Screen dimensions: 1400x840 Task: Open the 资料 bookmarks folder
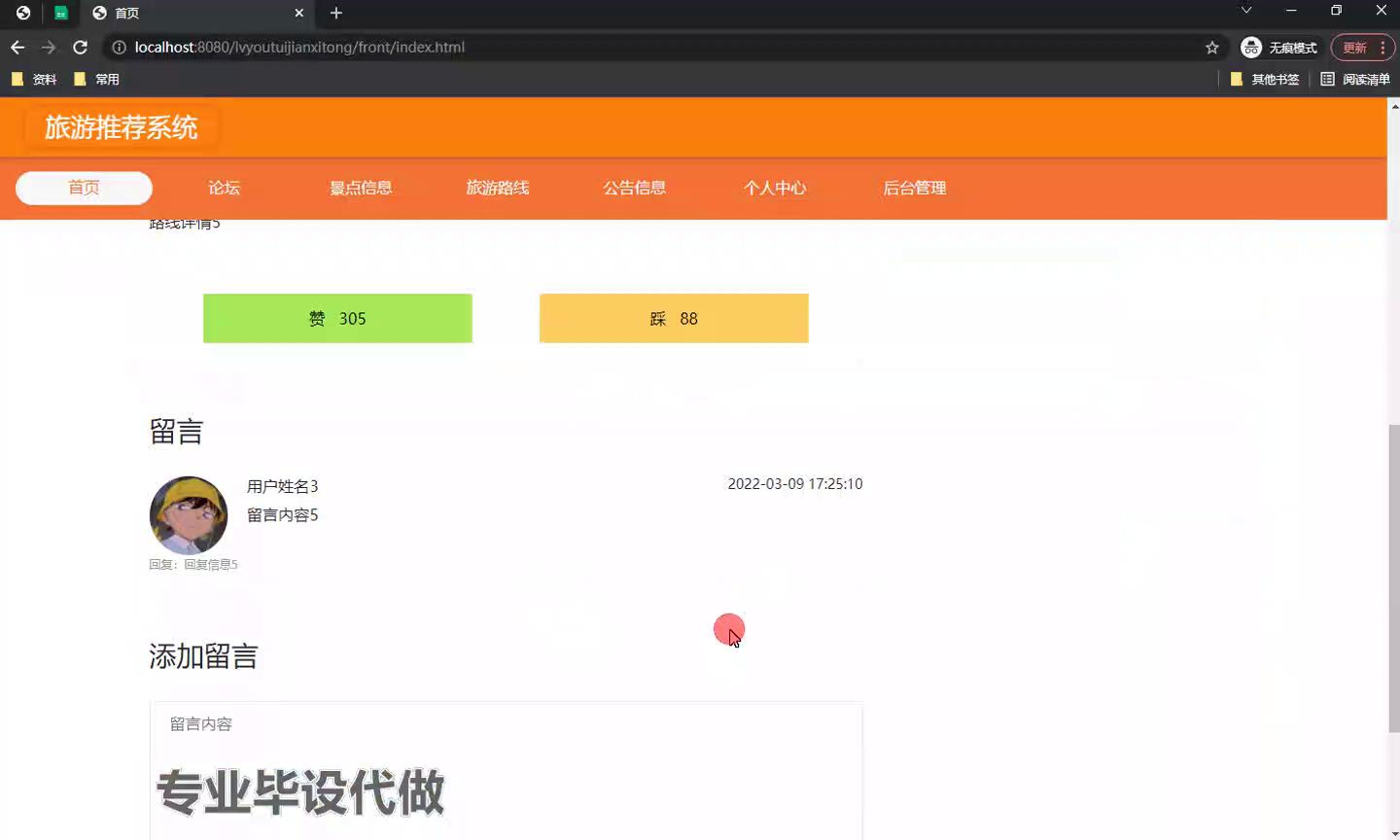tap(34, 79)
